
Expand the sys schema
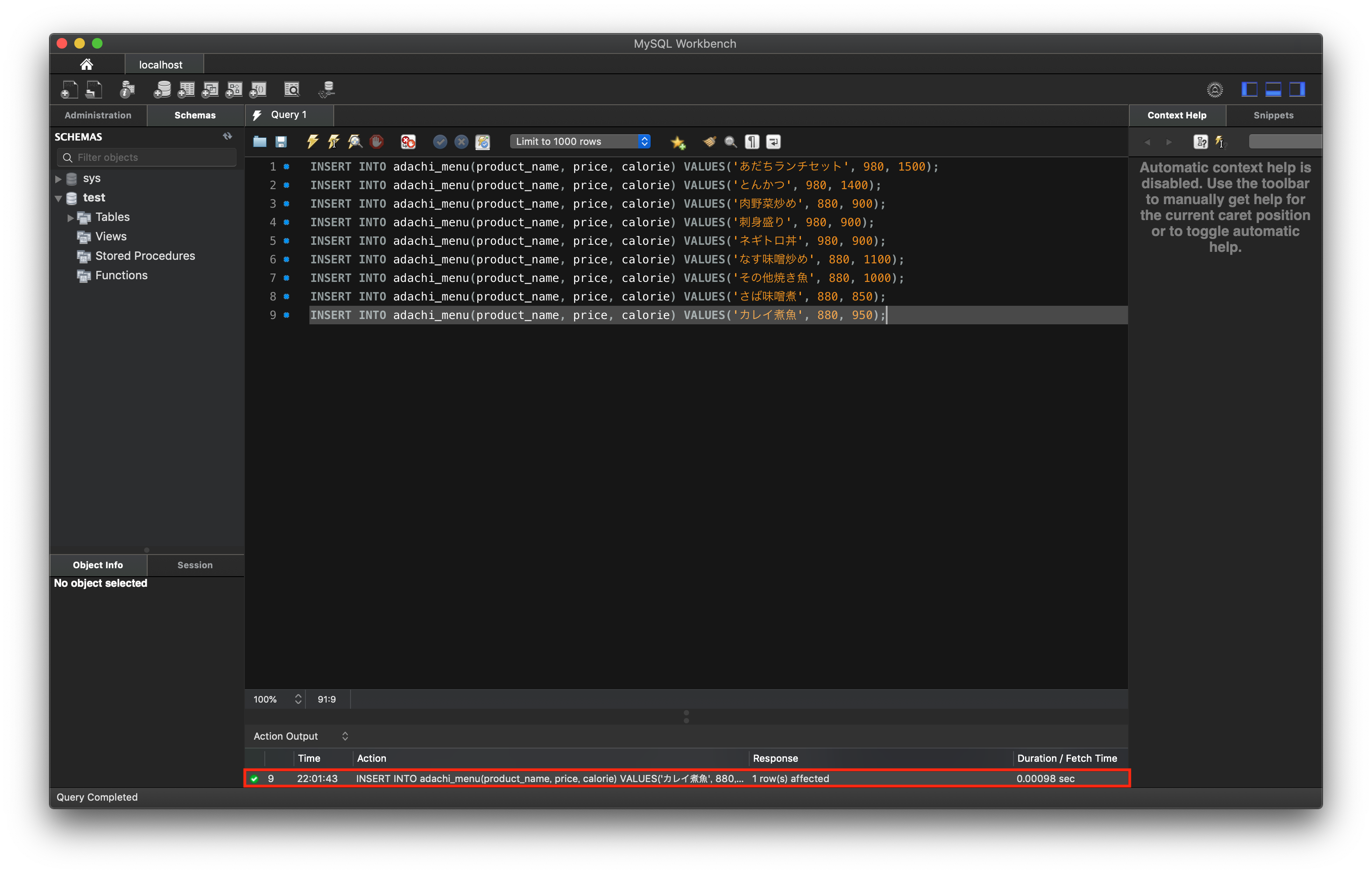[x=58, y=179]
